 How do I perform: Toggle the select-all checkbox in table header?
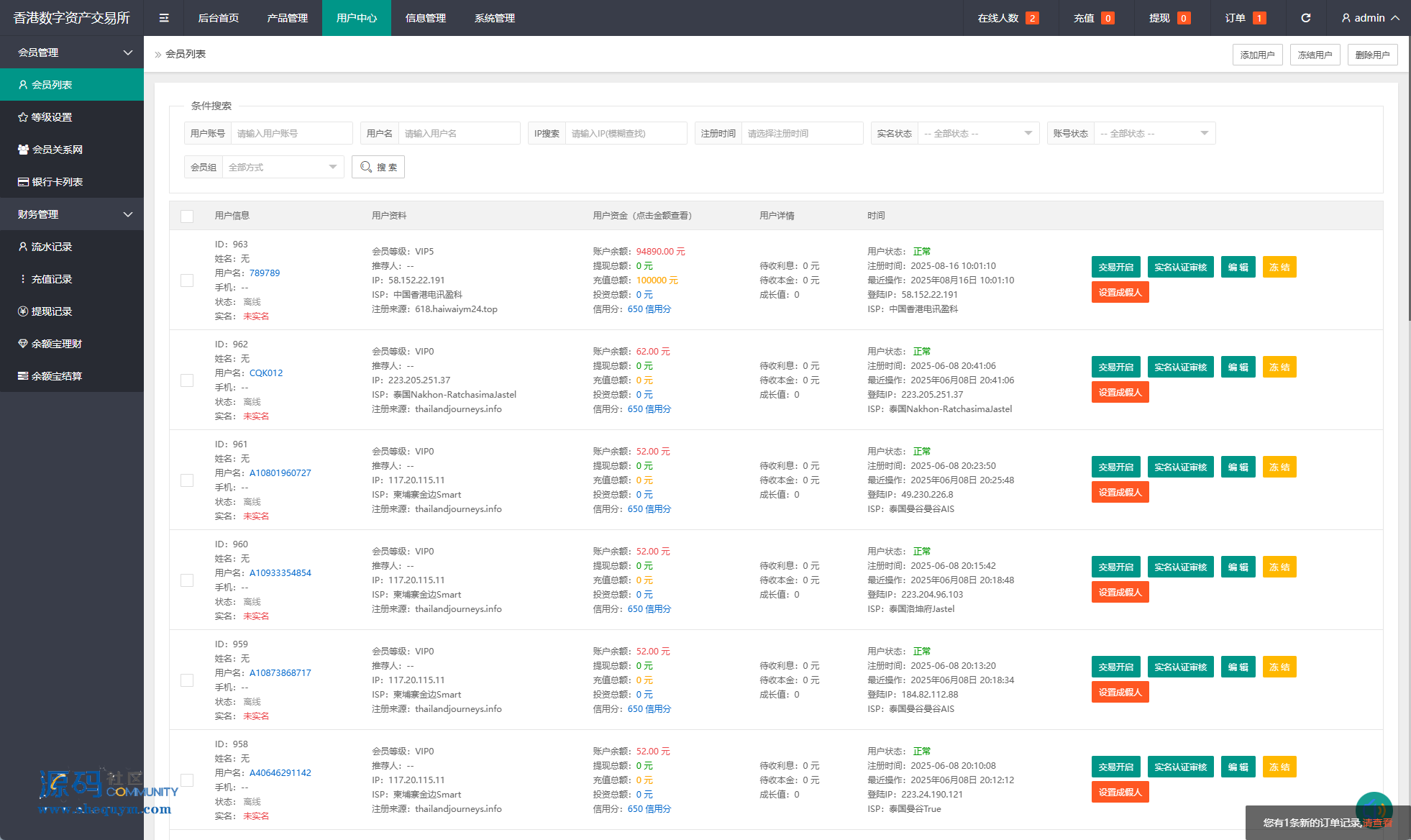pyautogui.click(x=187, y=216)
